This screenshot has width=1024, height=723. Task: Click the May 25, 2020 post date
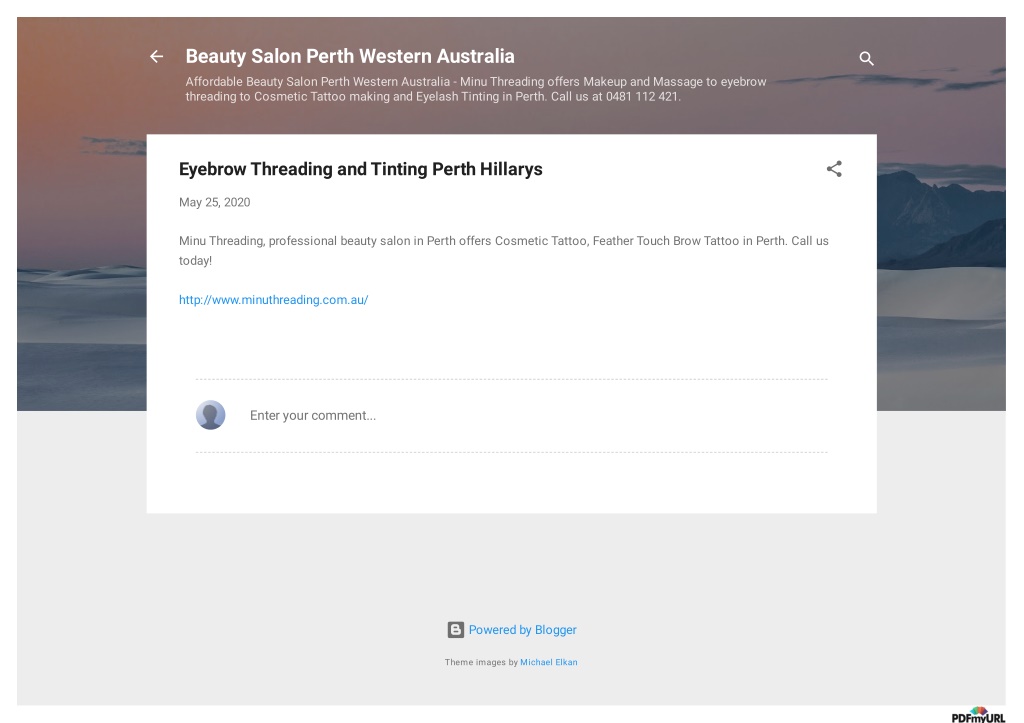(x=214, y=202)
